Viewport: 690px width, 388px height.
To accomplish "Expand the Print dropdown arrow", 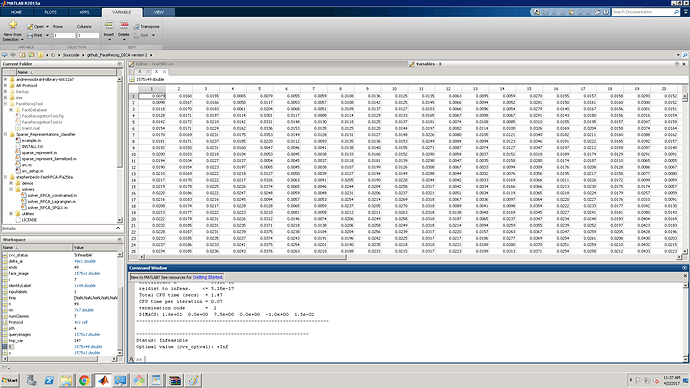I will point(48,35).
